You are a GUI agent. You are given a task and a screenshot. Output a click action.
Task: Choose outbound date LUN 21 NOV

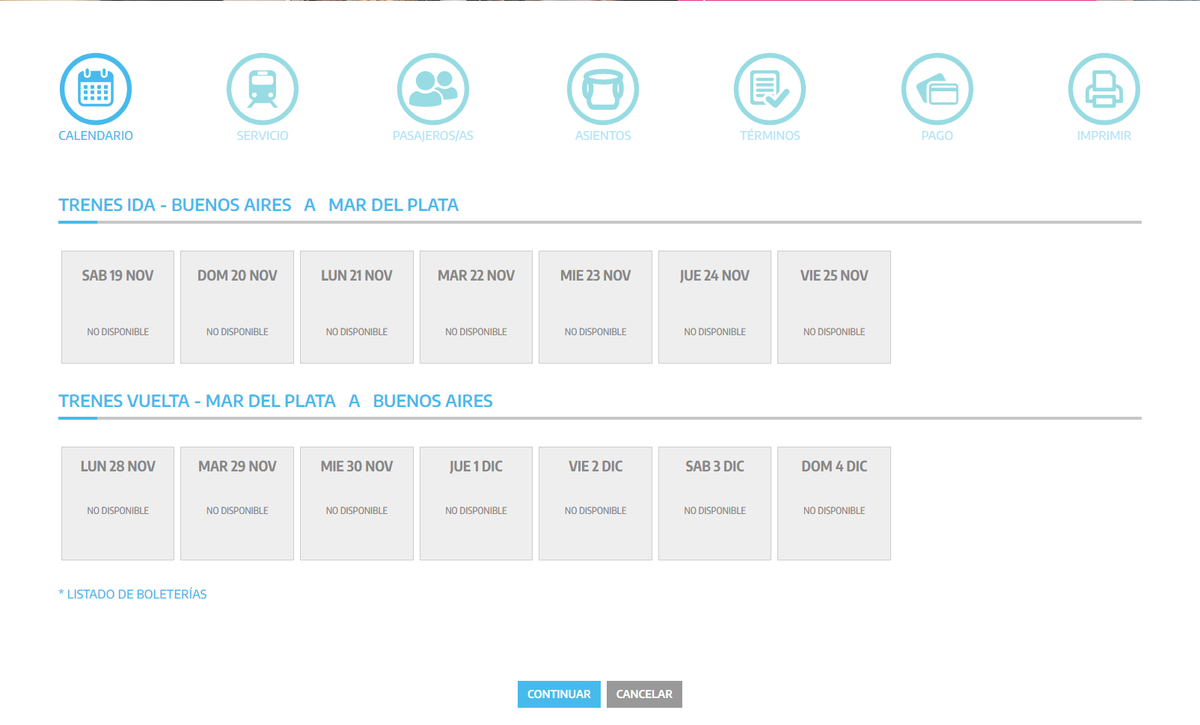click(357, 307)
